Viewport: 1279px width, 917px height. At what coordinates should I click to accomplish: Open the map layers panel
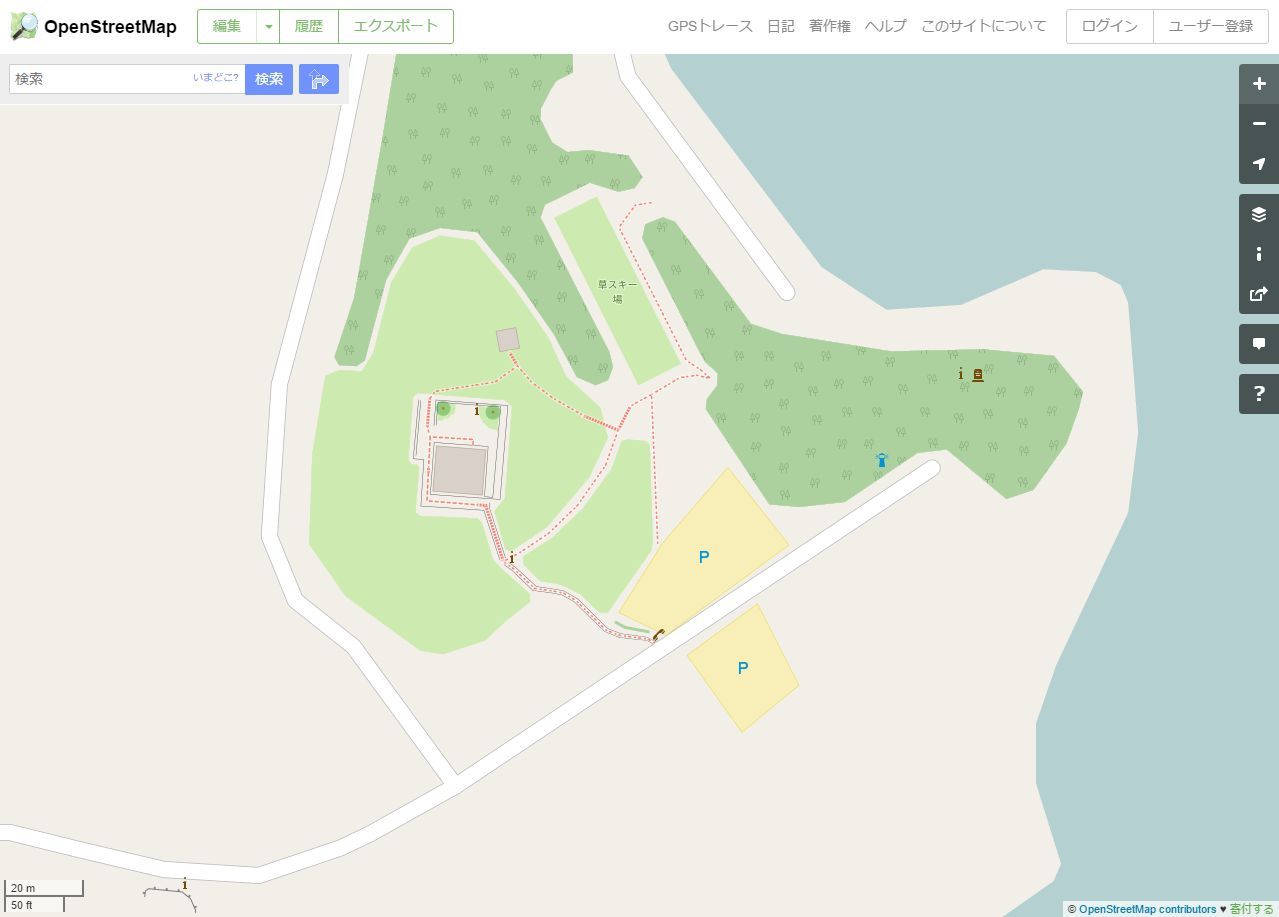tap(1259, 214)
